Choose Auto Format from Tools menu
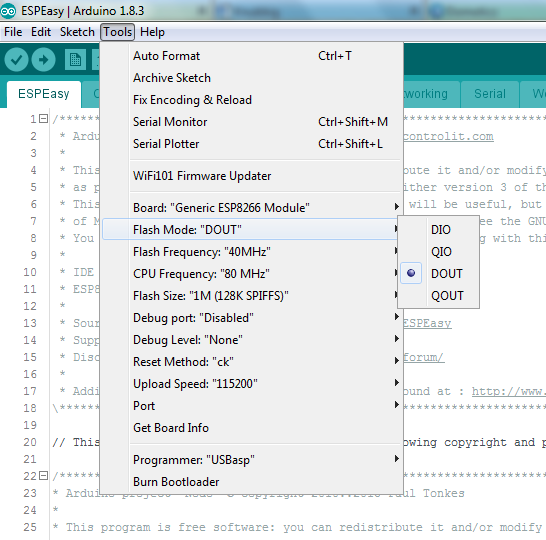 (252, 56)
